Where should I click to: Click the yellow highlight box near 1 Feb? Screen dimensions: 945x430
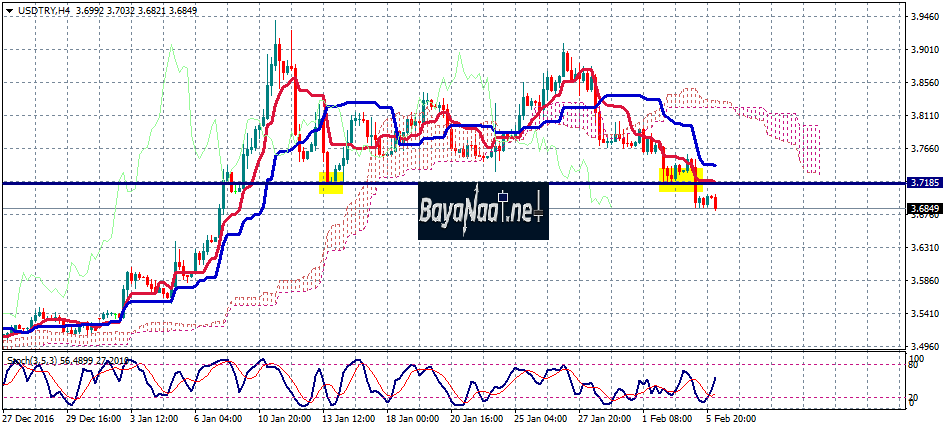680,179
